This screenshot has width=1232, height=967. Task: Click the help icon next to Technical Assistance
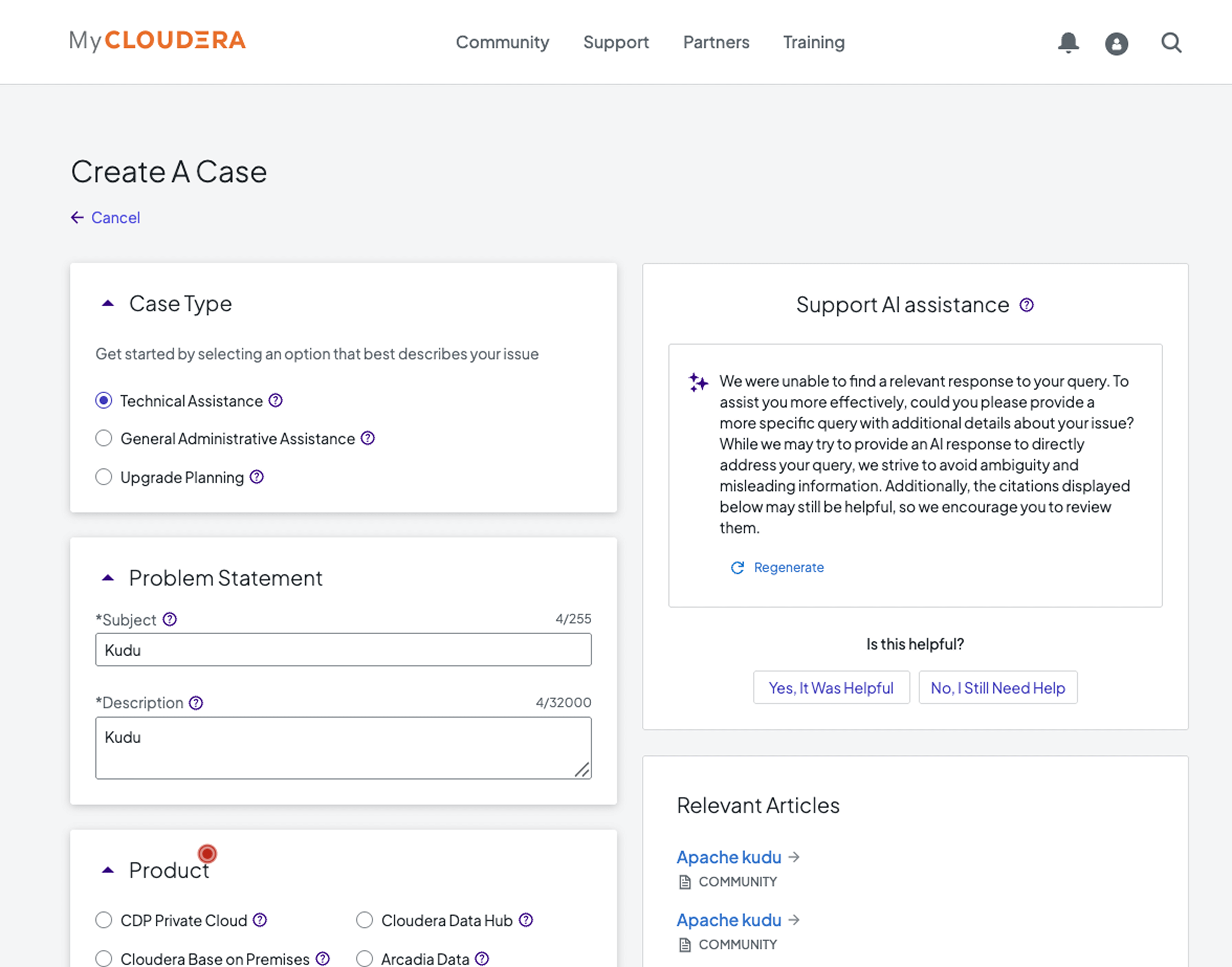tap(276, 400)
